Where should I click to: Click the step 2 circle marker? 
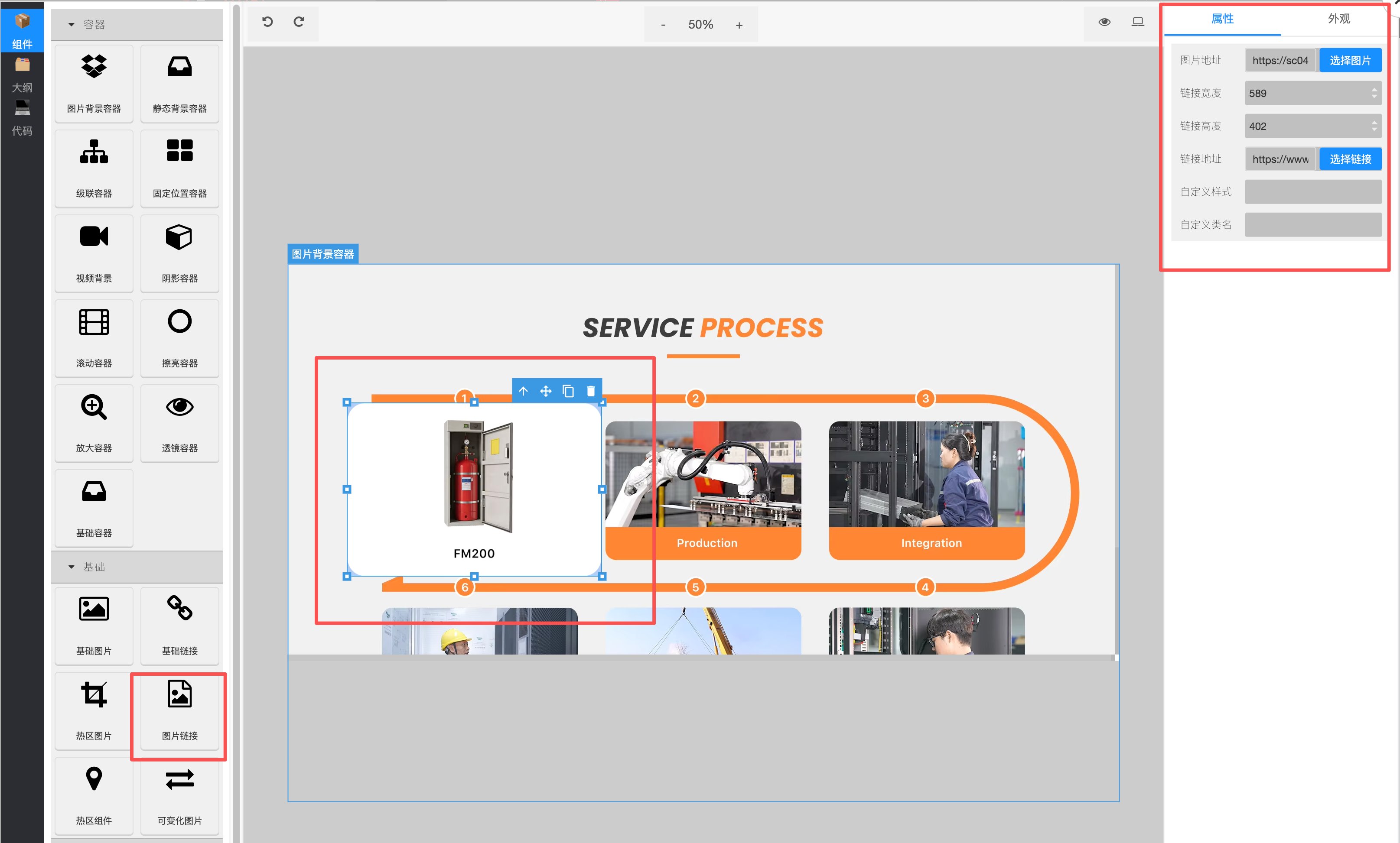[x=696, y=399]
